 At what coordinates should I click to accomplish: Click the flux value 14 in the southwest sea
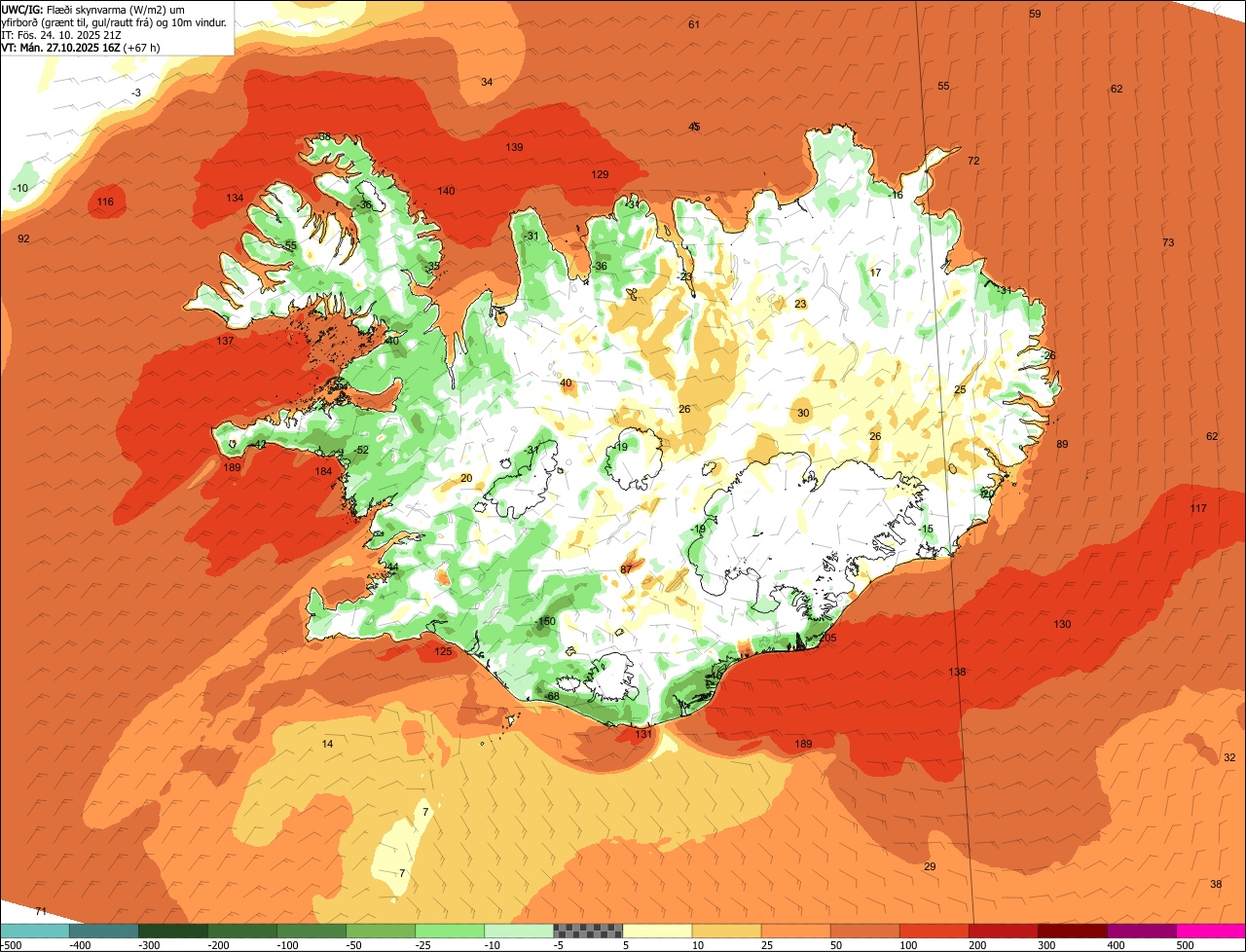327,744
